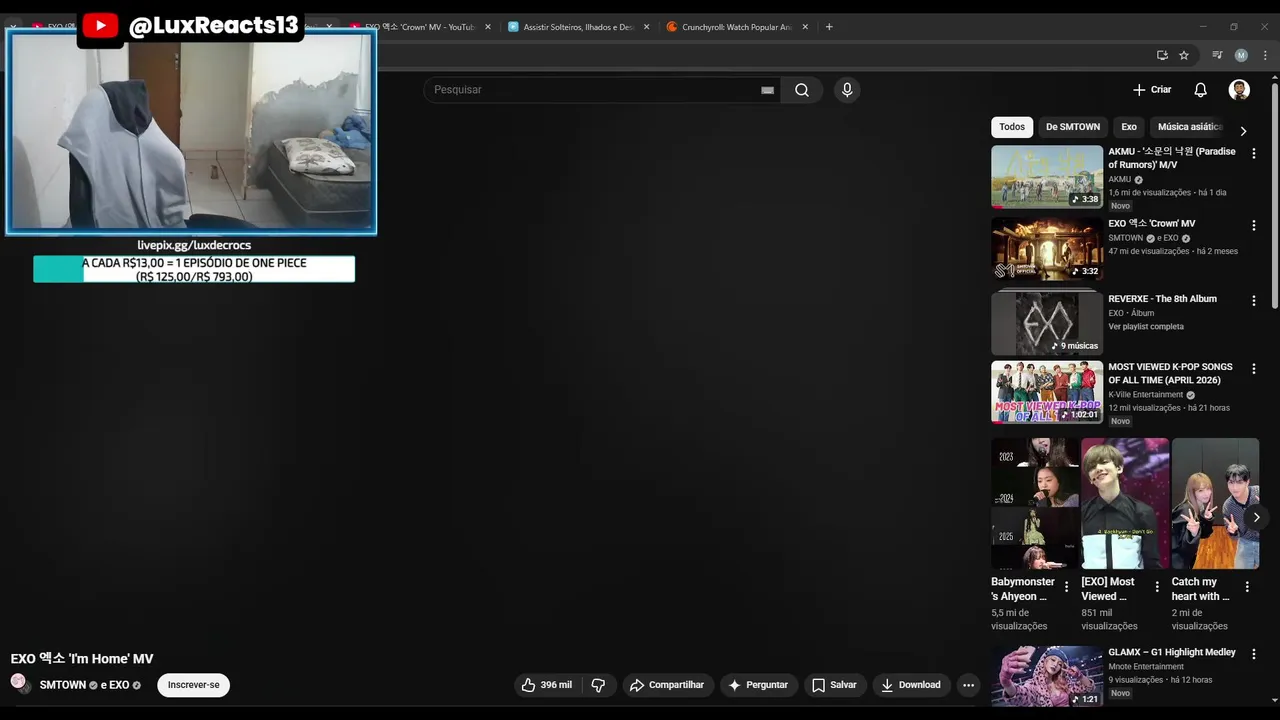
Task: Select the Exo filter chip
Action: click(x=1129, y=127)
